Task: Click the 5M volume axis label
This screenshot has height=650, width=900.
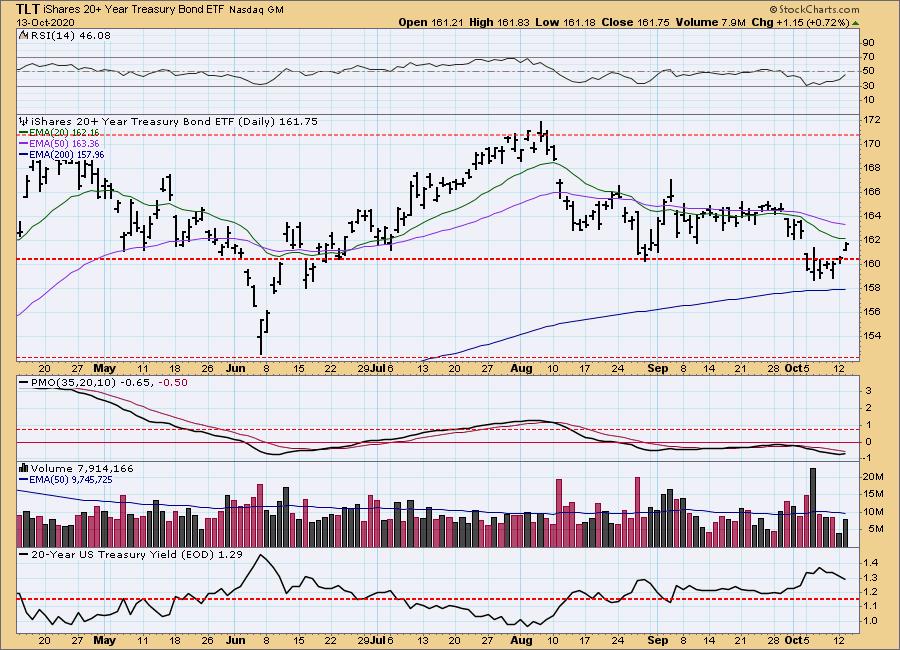Action: click(x=875, y=529)
